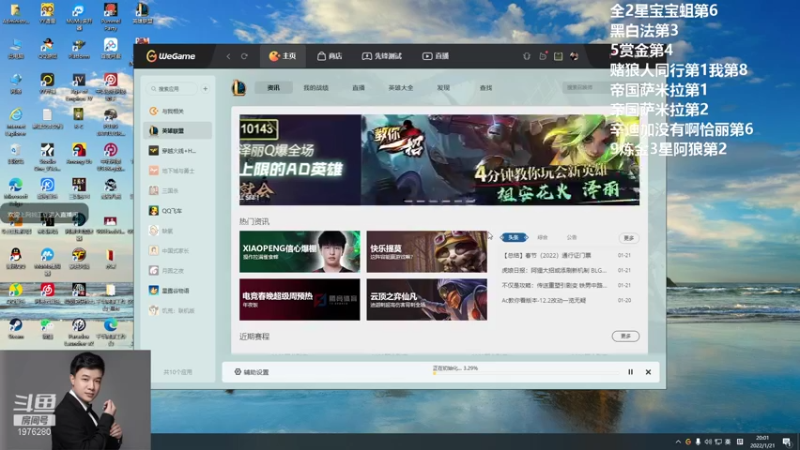Switch to the 英雄大全 tab
800x450 pixels.
coord(401,88)
